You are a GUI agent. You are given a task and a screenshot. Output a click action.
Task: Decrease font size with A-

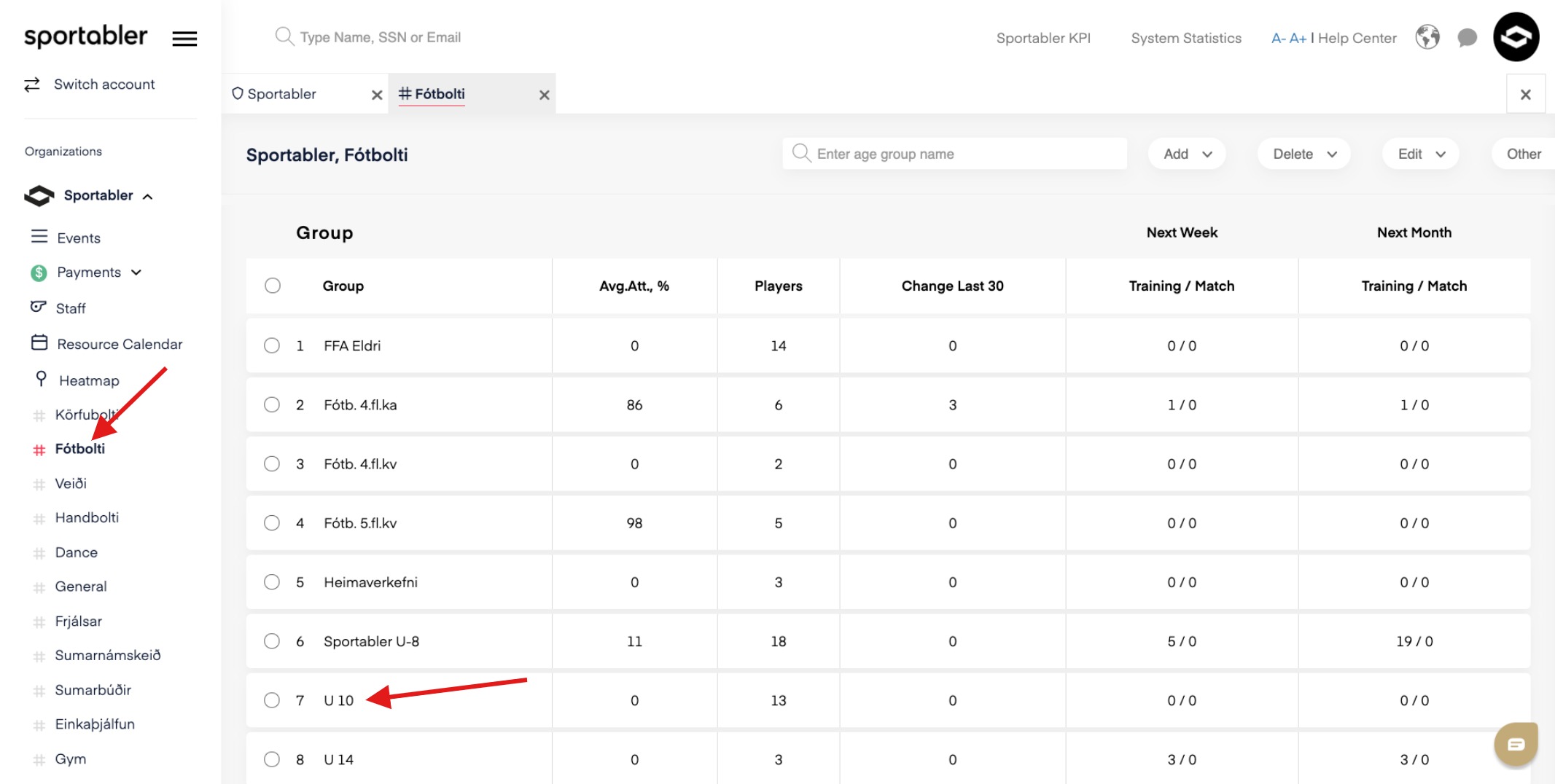coord(1278,38)
